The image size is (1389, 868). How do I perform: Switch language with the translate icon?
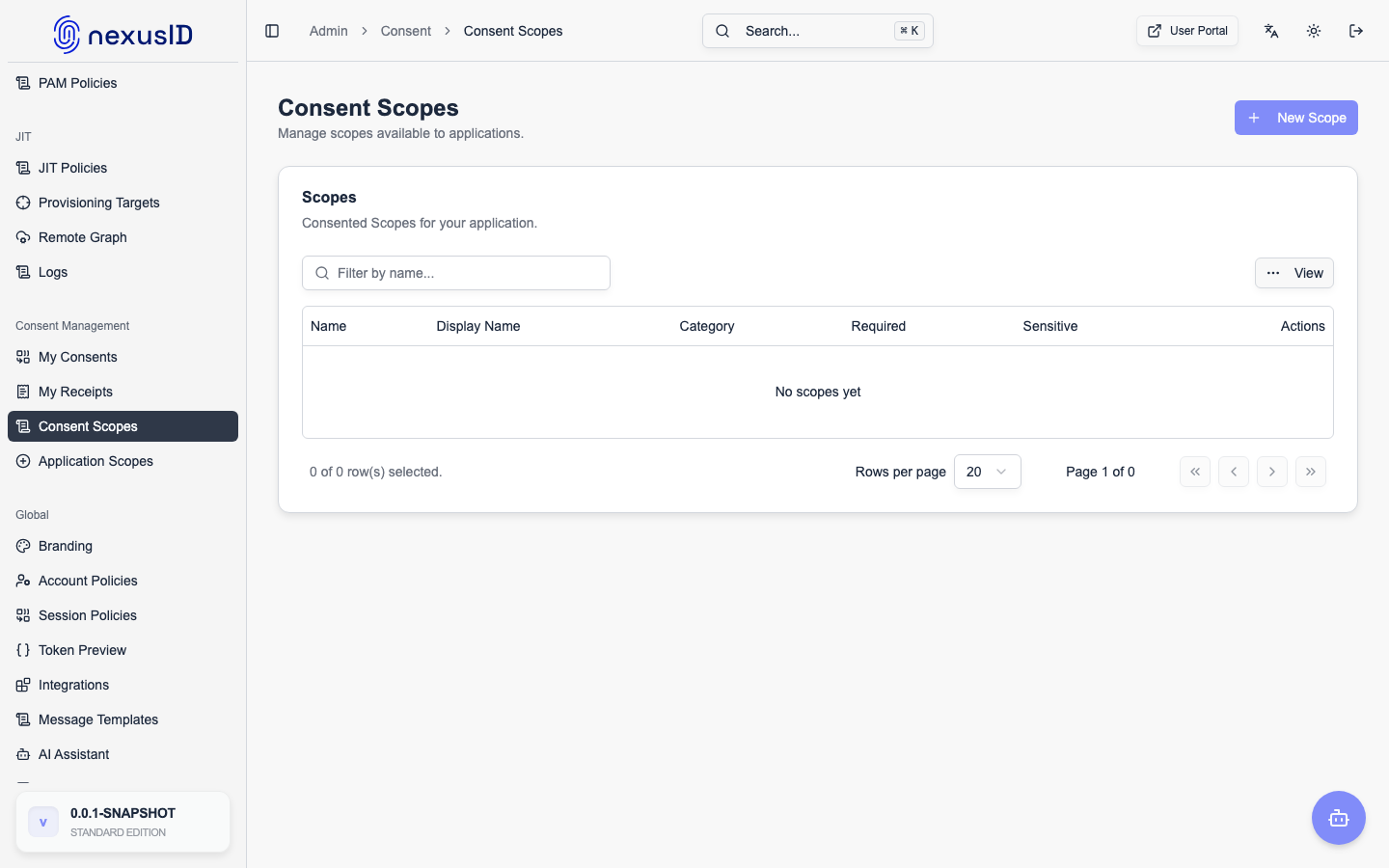(1271, 31)
